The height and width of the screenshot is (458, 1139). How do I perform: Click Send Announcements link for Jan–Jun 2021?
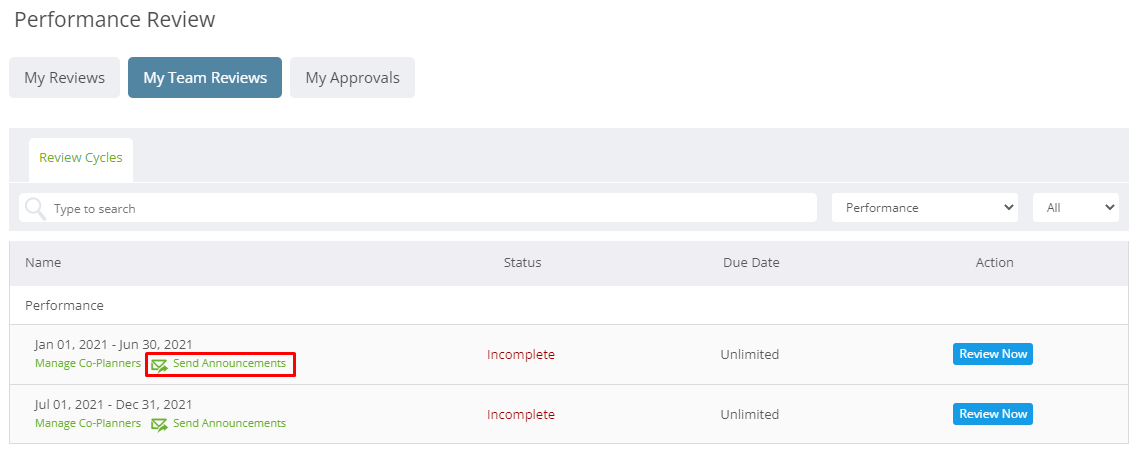230,363
